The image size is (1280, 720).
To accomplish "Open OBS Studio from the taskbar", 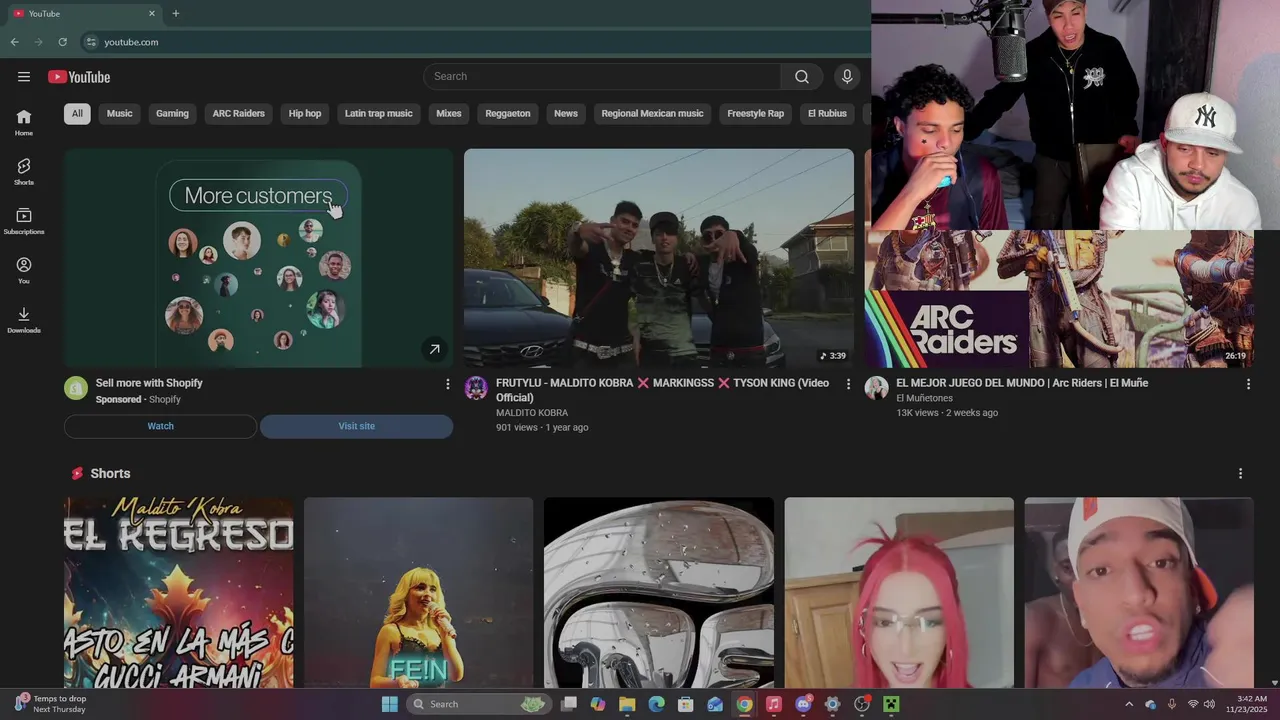I will [862, 704].
